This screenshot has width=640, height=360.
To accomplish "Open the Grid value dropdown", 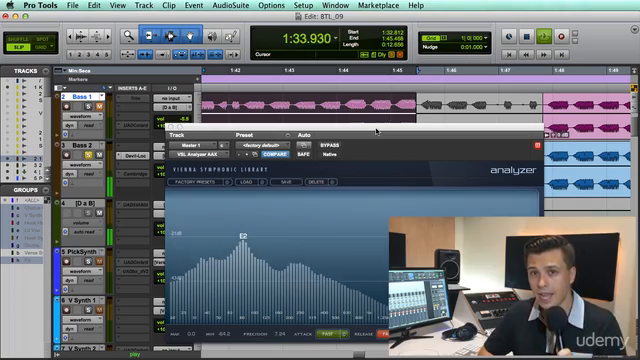I will tap(485, 38).
